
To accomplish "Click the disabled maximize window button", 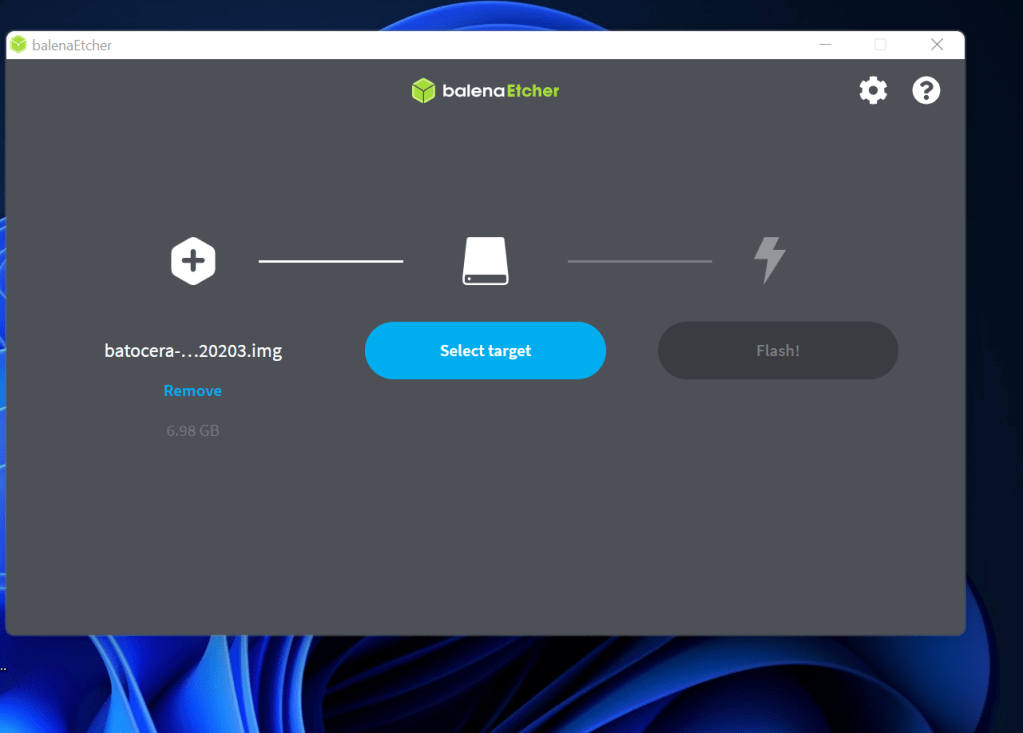I will click(881, 45).
